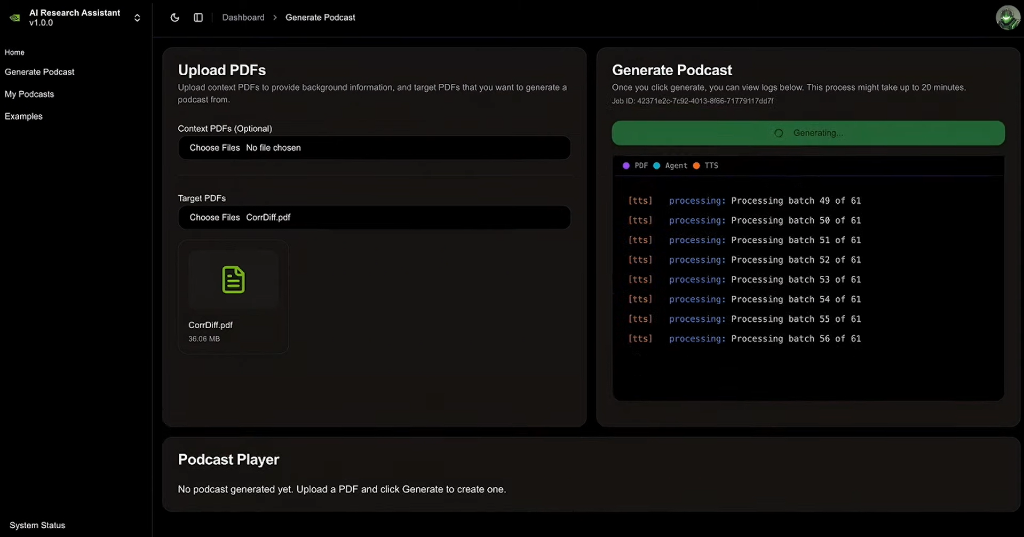Choose files for Context PDFs
Viewport: 1024px width, 537px height.
click(x=215, y=148)
